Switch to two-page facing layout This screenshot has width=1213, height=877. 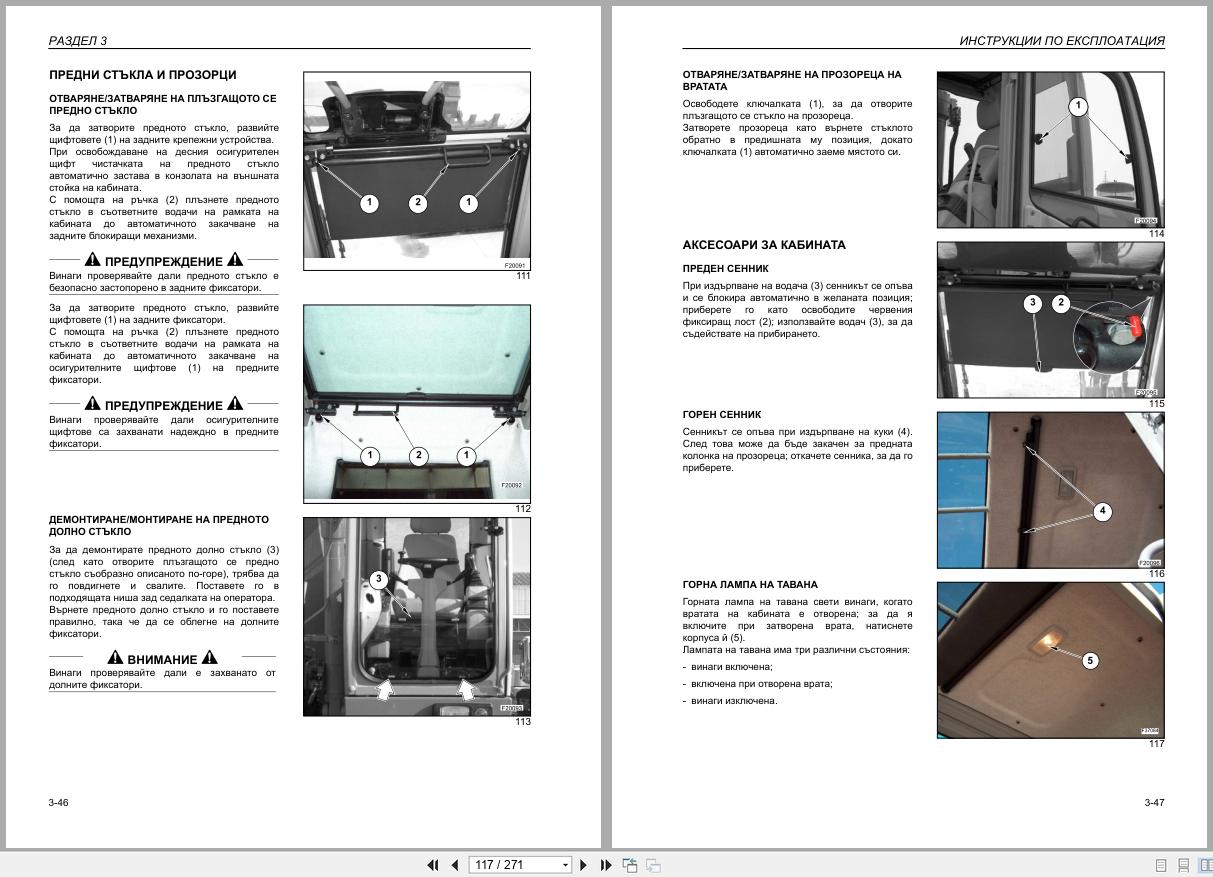[x=1205, y=866]
